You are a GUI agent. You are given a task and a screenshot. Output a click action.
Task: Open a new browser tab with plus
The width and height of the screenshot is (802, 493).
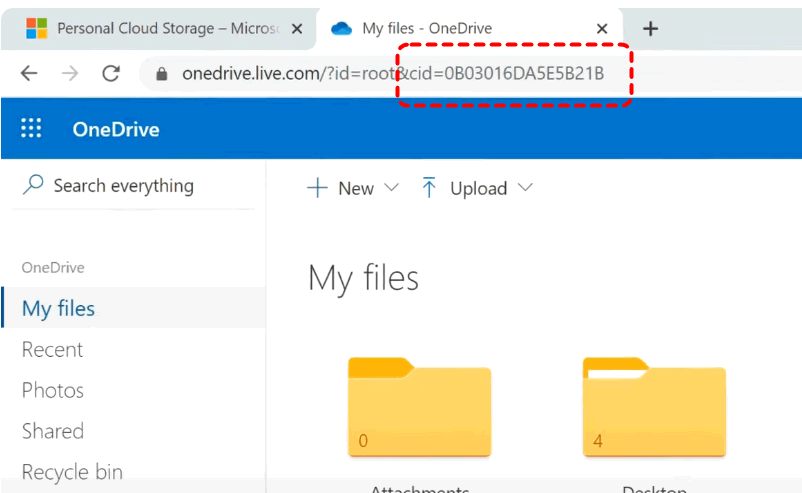click(651, 29)
